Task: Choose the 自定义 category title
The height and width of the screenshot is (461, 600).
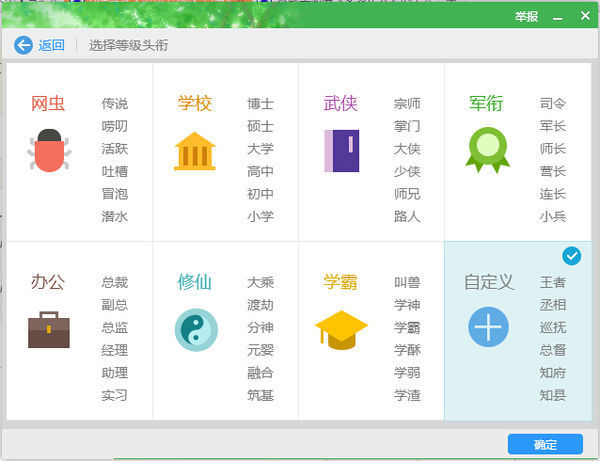Action: (489, 282)
